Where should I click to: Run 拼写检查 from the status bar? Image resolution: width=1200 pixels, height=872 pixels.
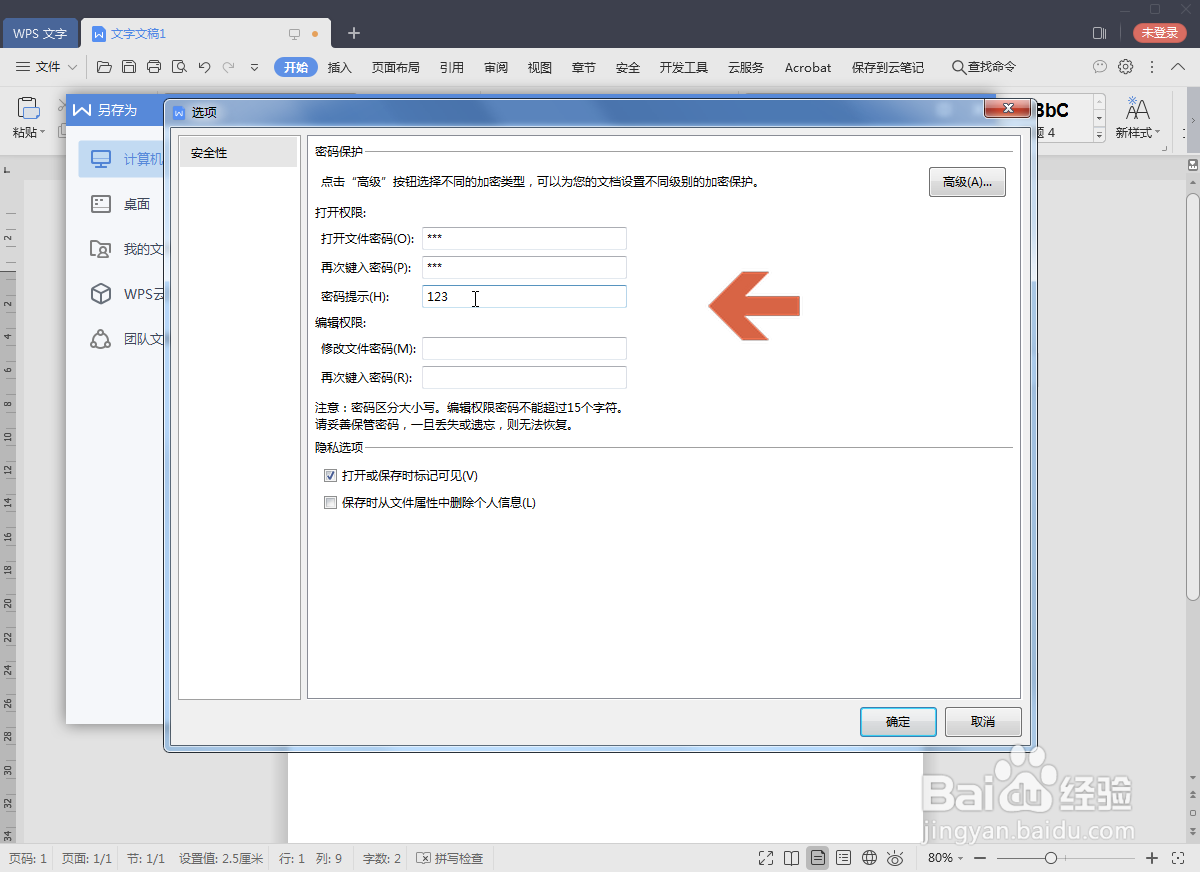(x=449, y=857)
